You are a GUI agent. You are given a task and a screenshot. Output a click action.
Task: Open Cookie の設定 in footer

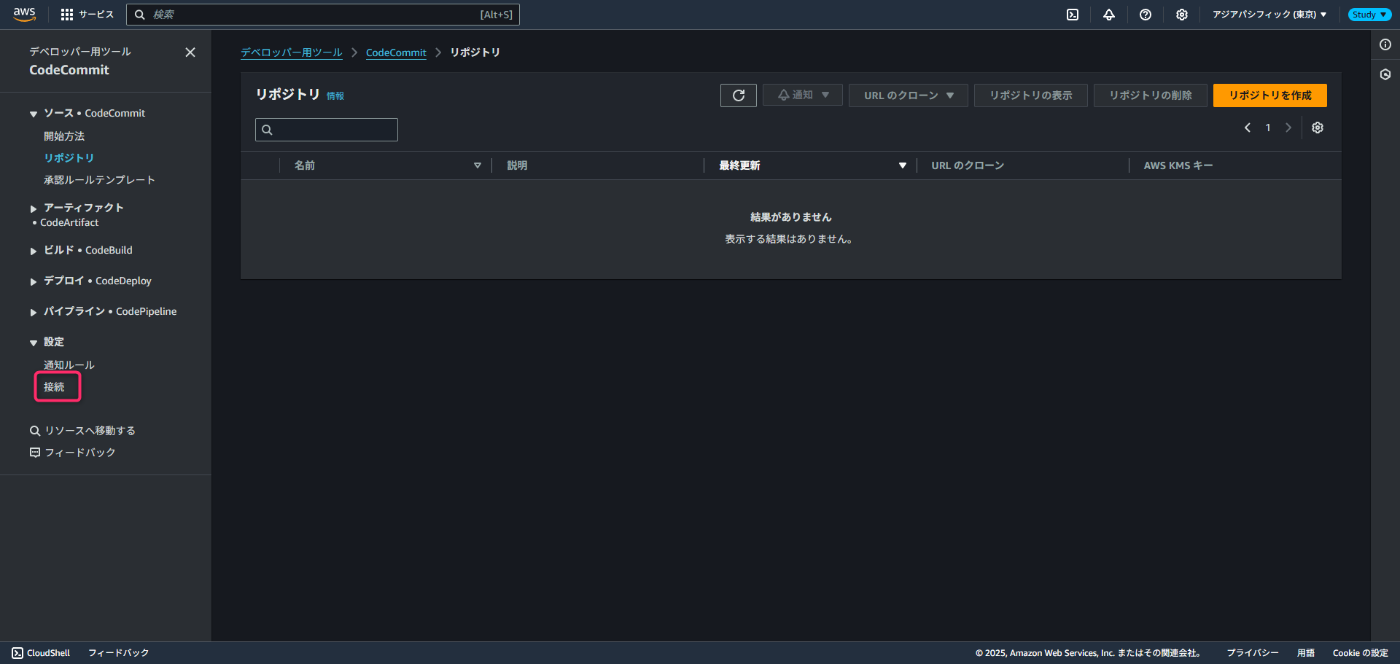click(x=1360, y=653)
